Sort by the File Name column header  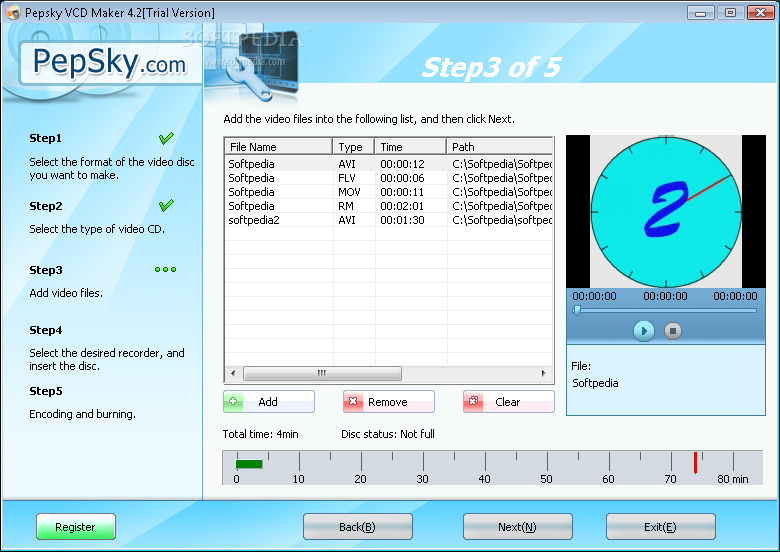279,147
